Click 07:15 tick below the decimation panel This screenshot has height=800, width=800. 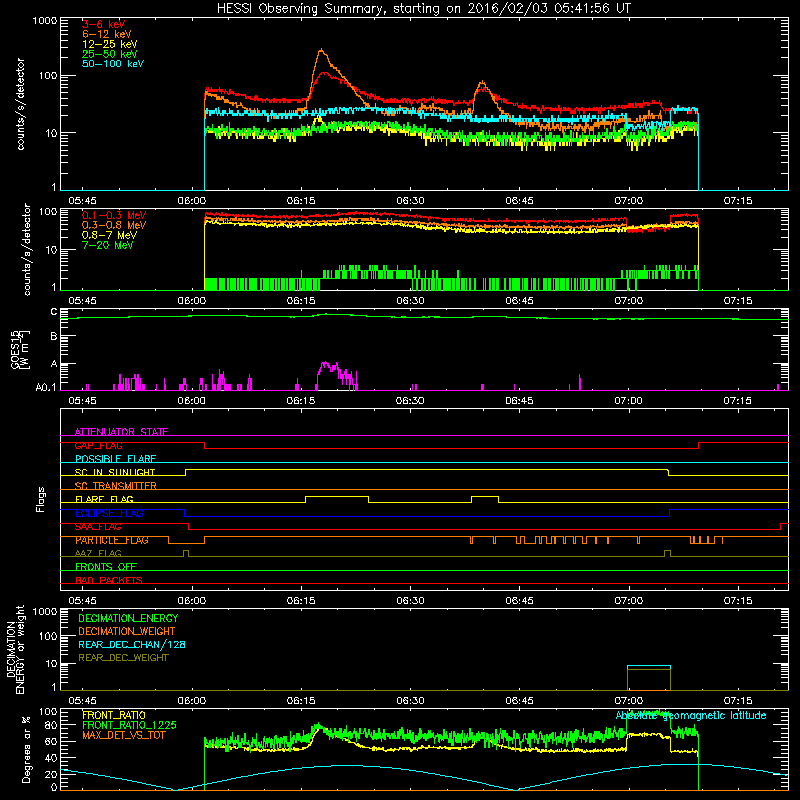(x=738, y=701)
